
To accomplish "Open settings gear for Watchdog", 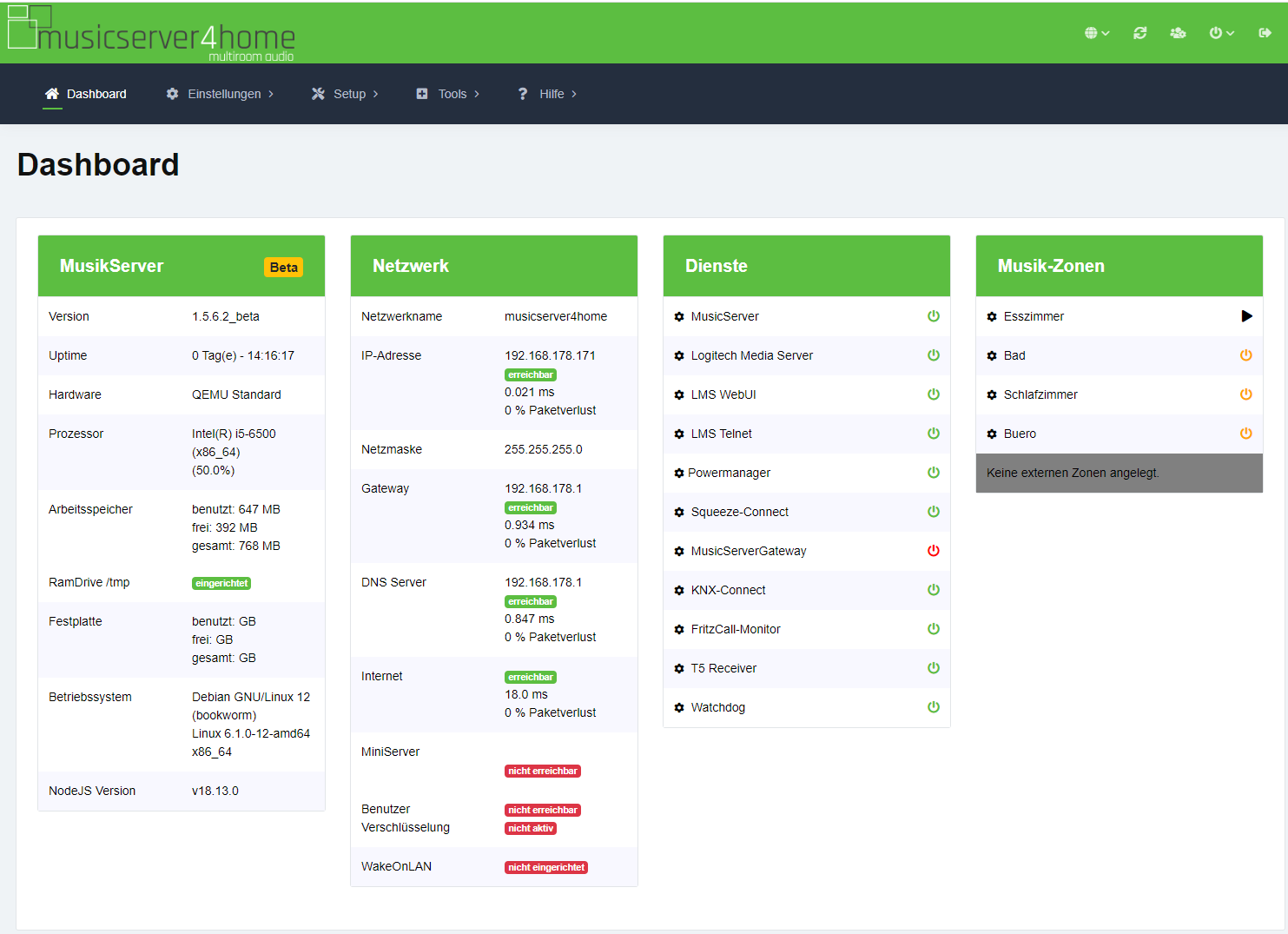I will click(679, 708).
